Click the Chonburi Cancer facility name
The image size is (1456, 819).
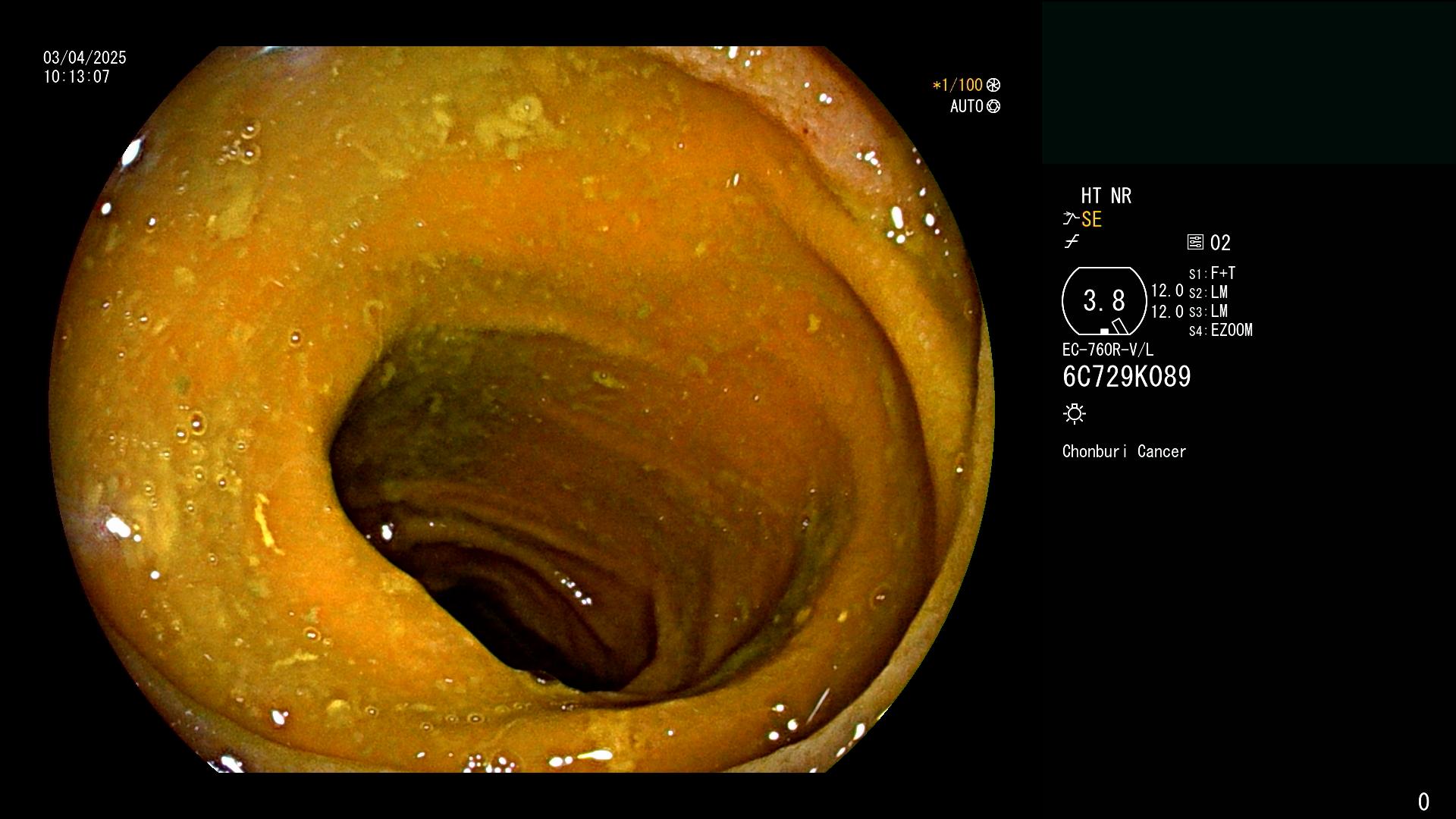pyautogui.click(x=1125, y=451)
